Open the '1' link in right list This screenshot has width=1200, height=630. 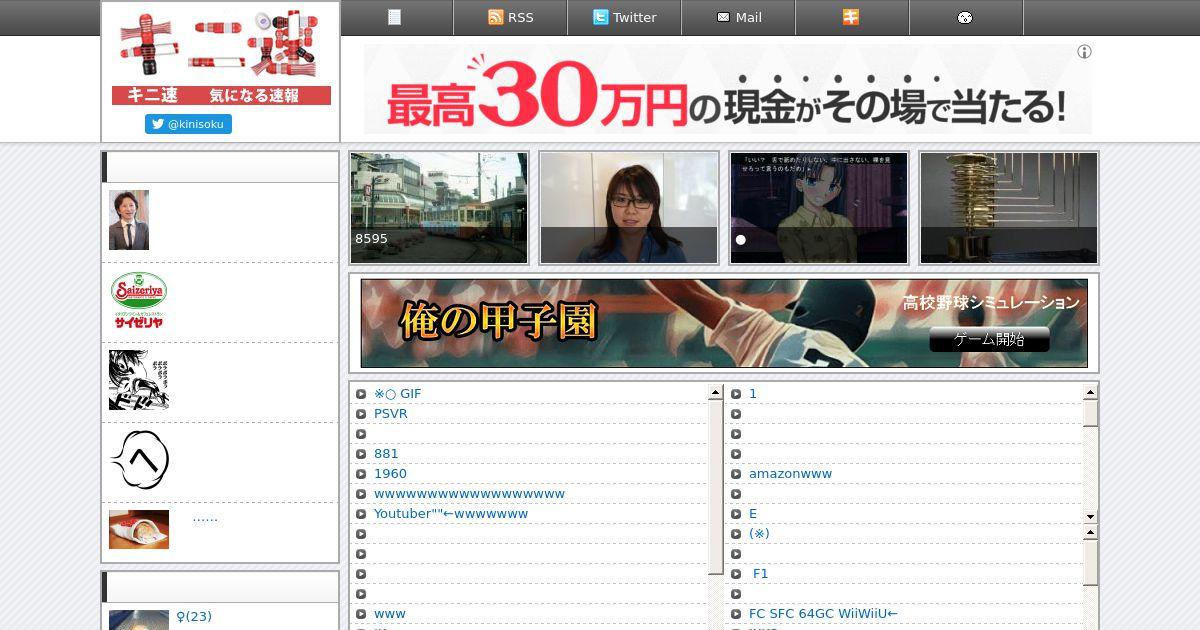[753, 394]
